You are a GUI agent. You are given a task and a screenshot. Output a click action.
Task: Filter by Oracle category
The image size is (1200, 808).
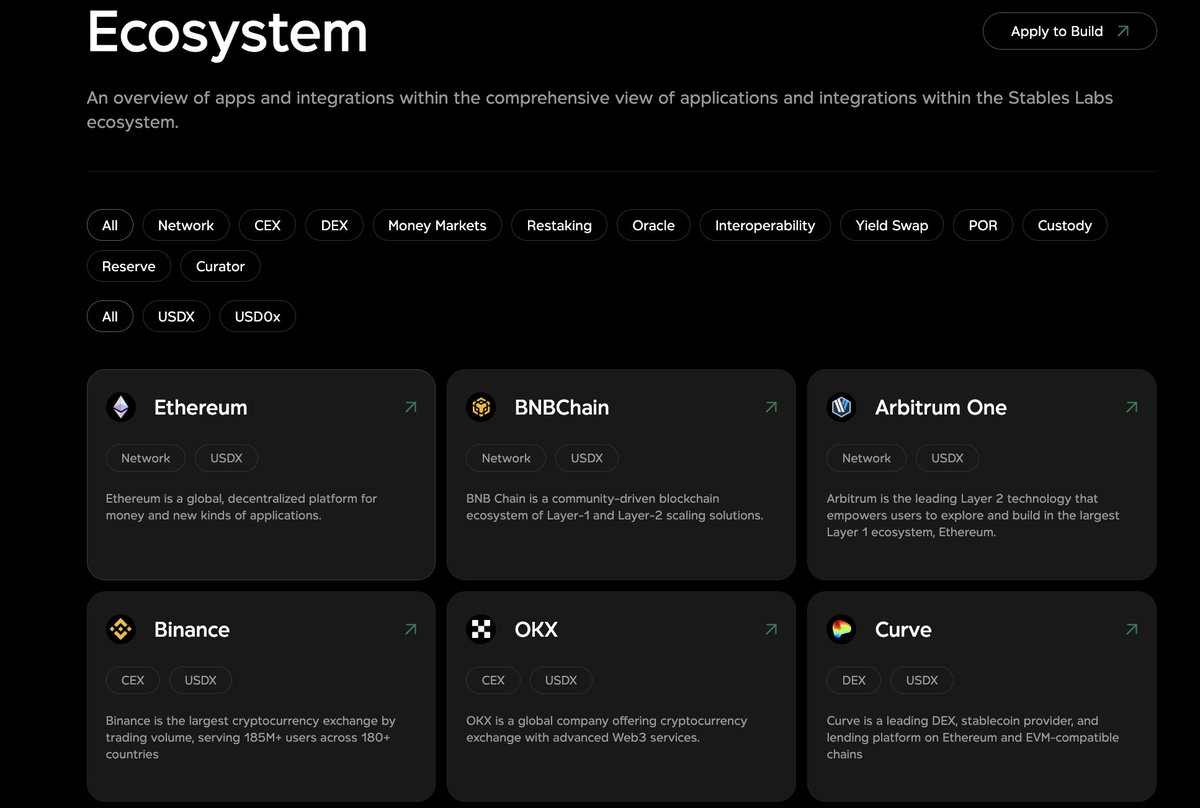coord(653,225)
